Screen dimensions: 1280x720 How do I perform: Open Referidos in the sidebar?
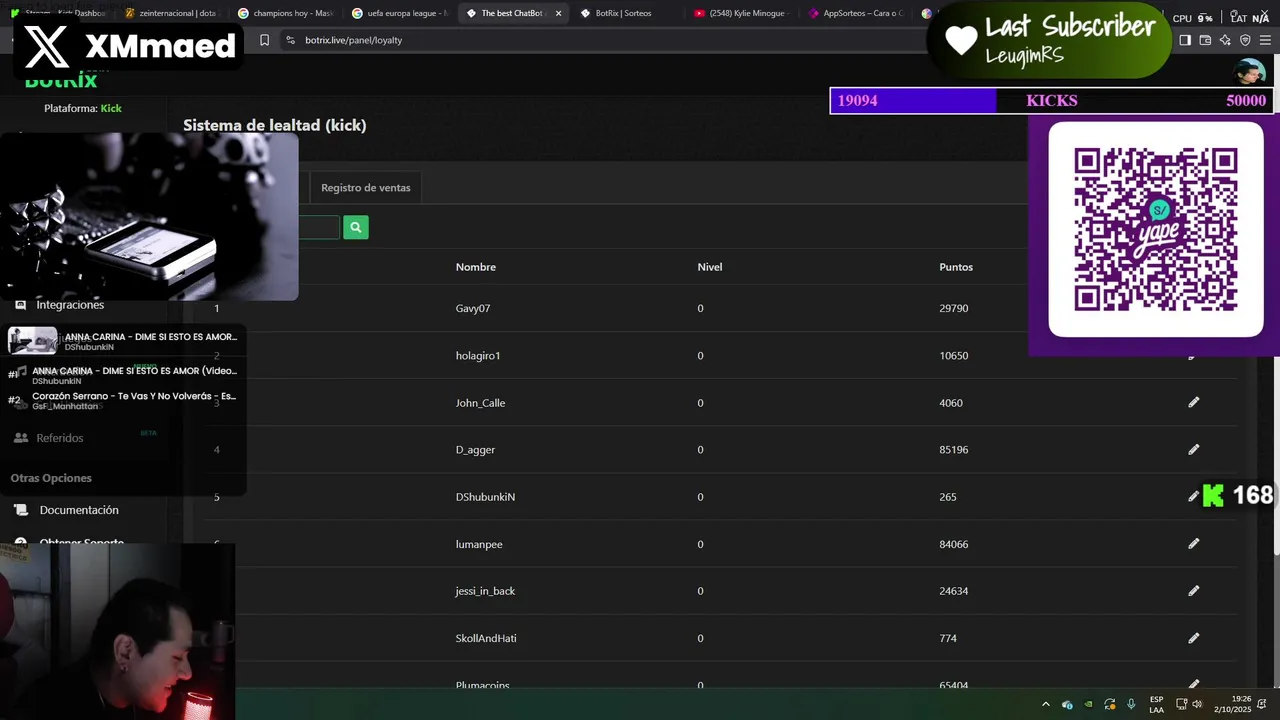pos(60,438)
